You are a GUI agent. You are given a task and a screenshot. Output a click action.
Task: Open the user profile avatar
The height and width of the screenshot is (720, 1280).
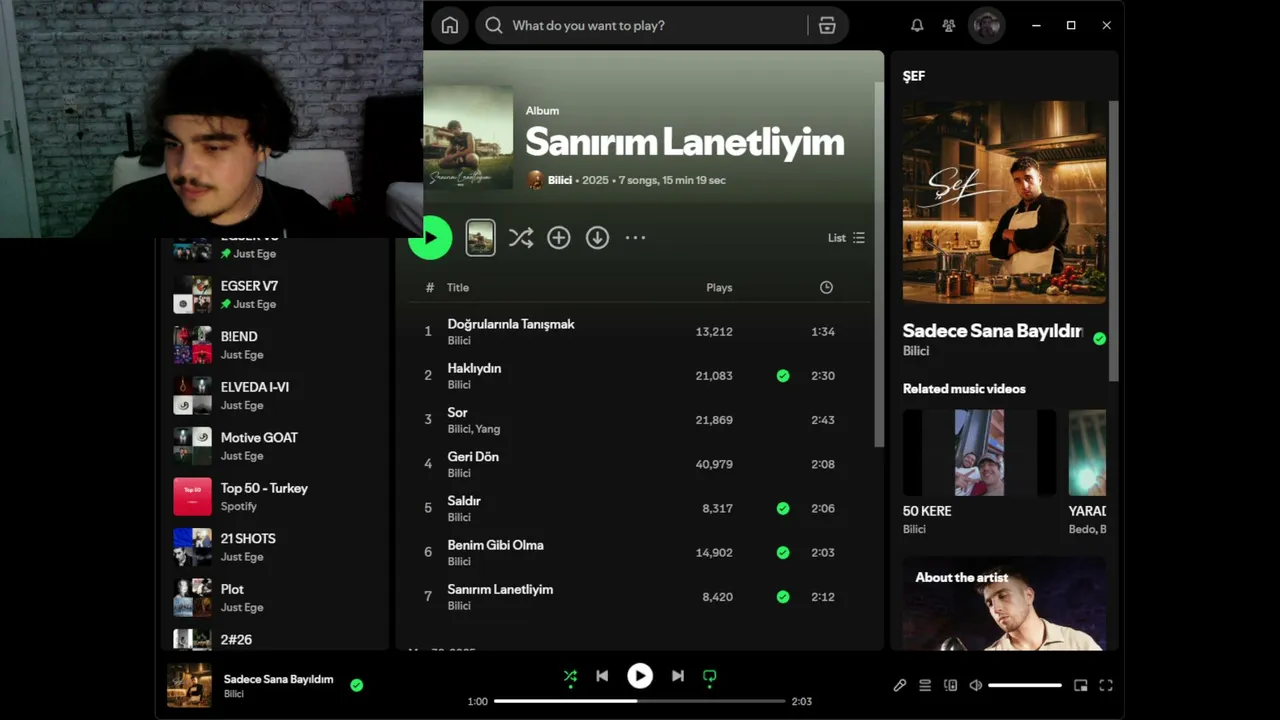[987, 26]
